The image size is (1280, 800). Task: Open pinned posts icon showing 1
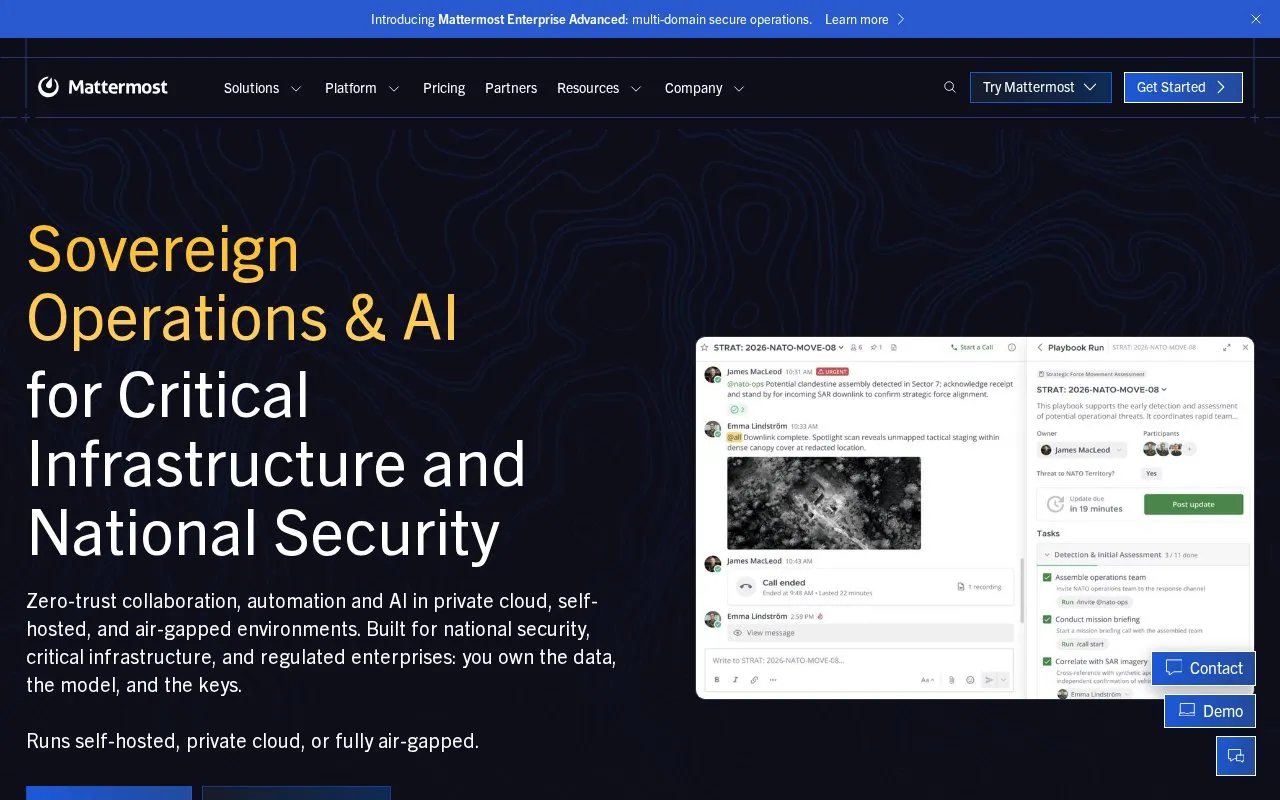click(x=876, y=347)
